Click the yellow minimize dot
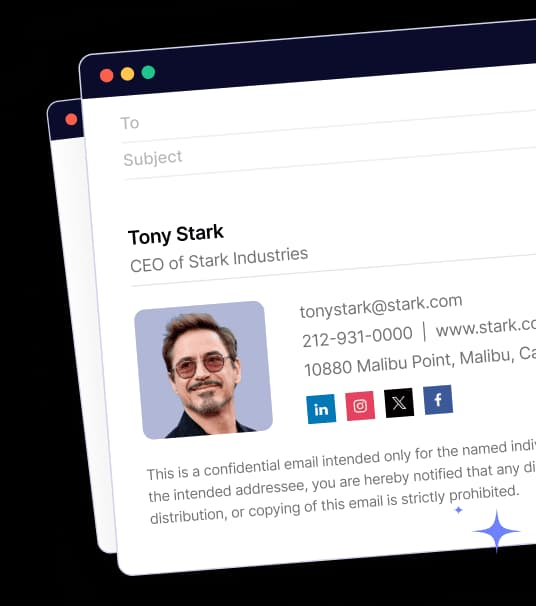 tap(128, 73)
